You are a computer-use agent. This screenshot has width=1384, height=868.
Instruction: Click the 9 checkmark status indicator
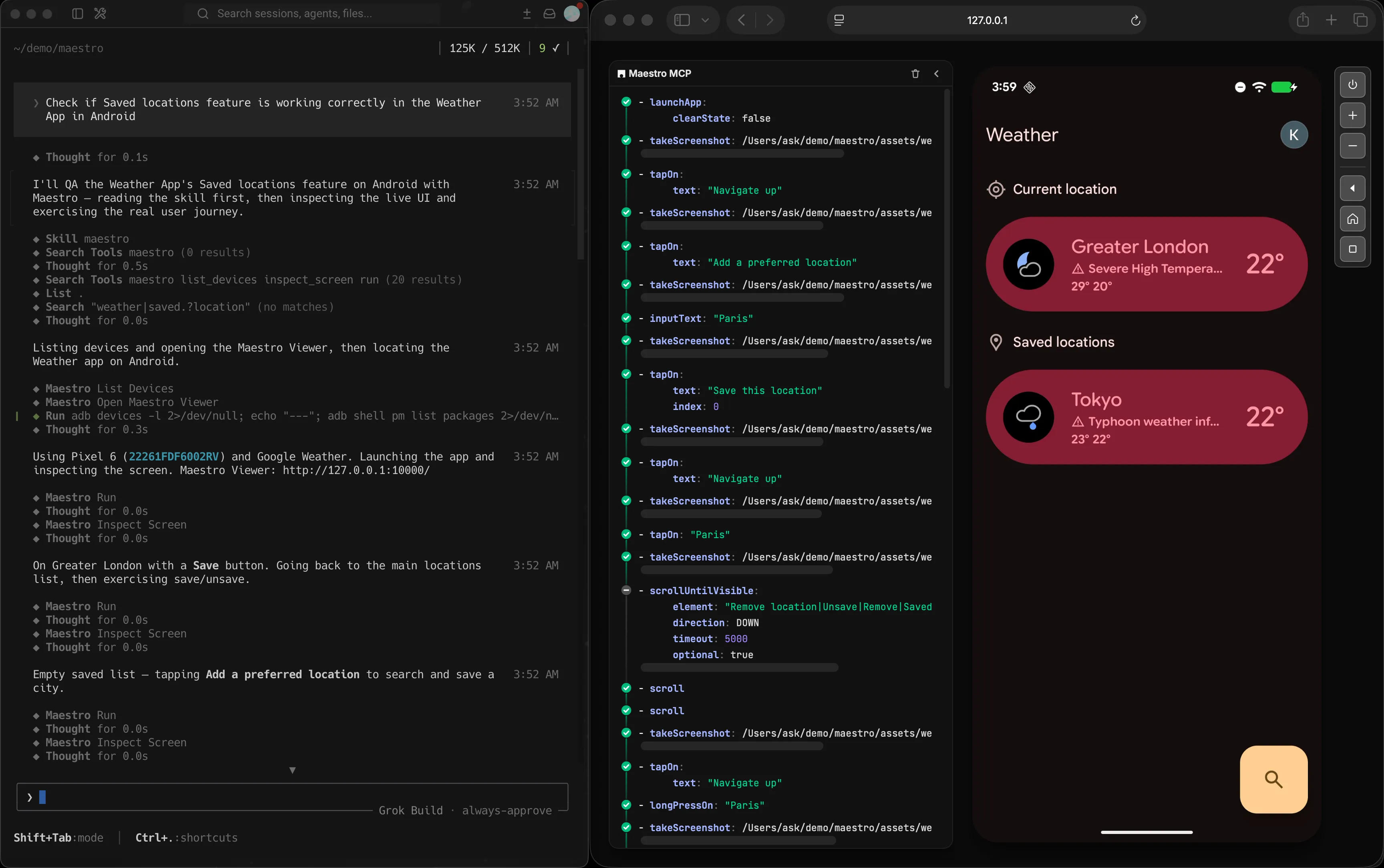[x=549, y=48]
